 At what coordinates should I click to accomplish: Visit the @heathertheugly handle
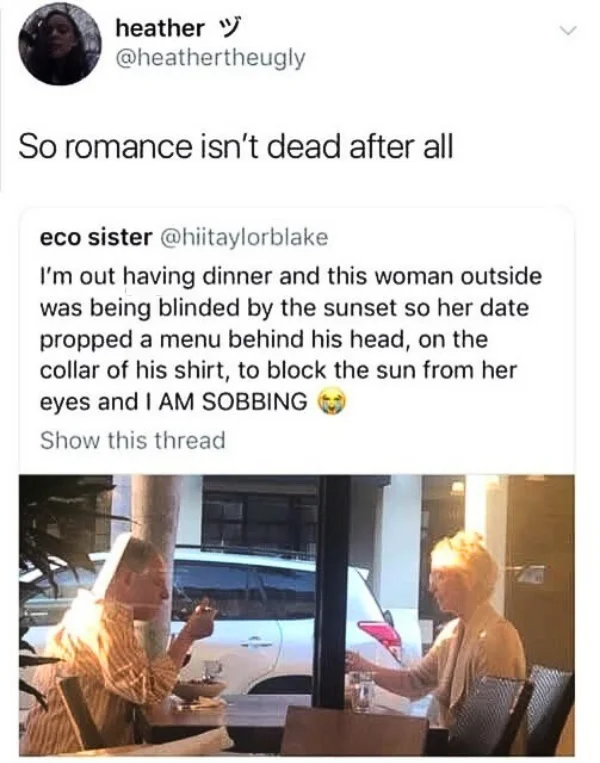point(210,58)
